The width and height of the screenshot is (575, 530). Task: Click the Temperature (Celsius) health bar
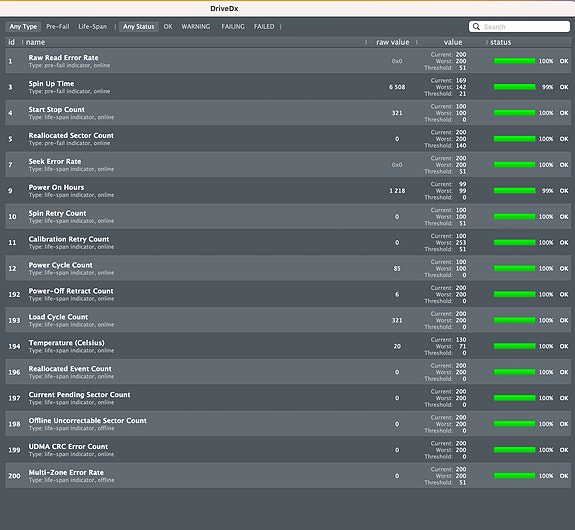point(514,346)
